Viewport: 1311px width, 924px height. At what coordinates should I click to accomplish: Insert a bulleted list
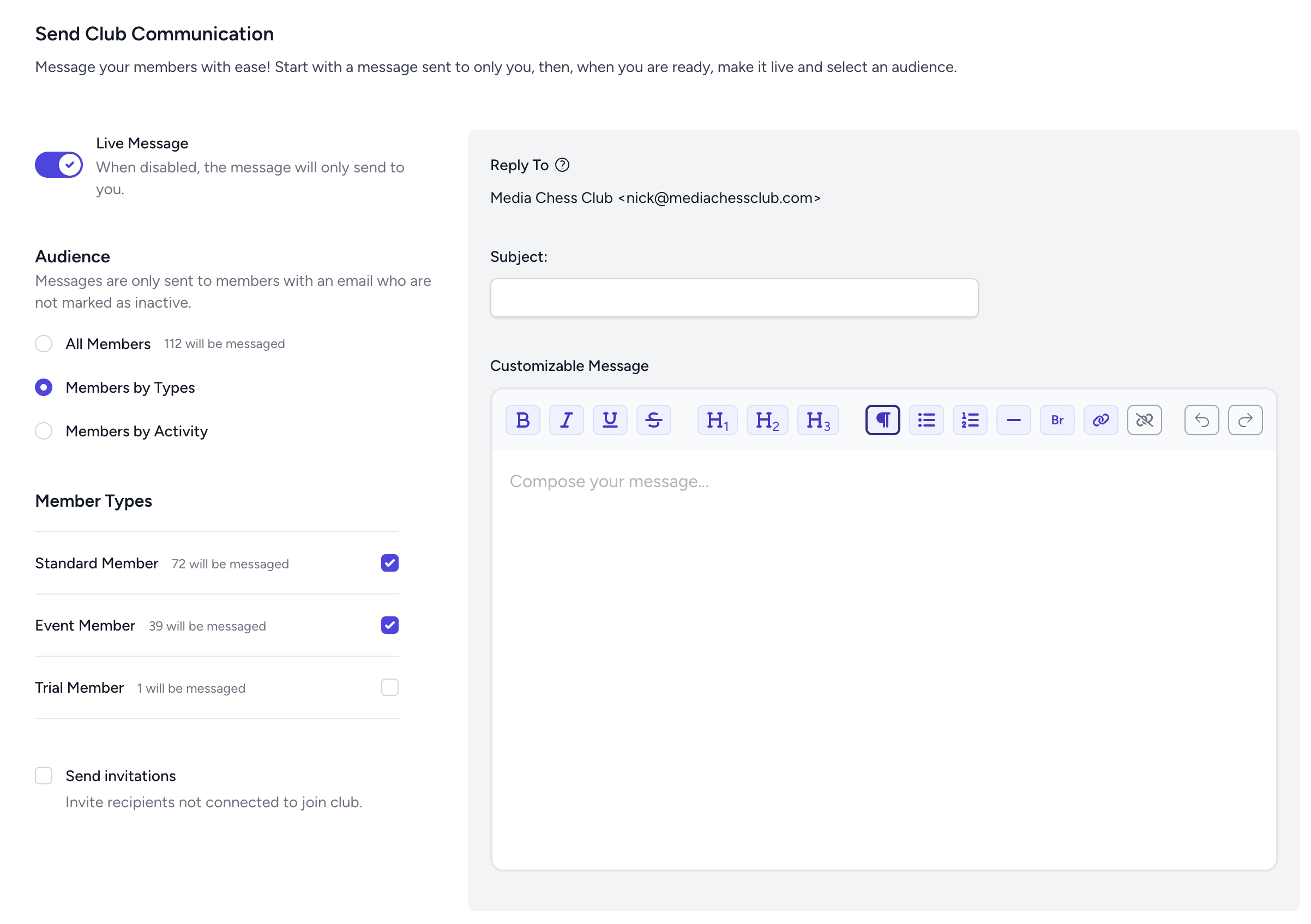[x=926, y=421]
